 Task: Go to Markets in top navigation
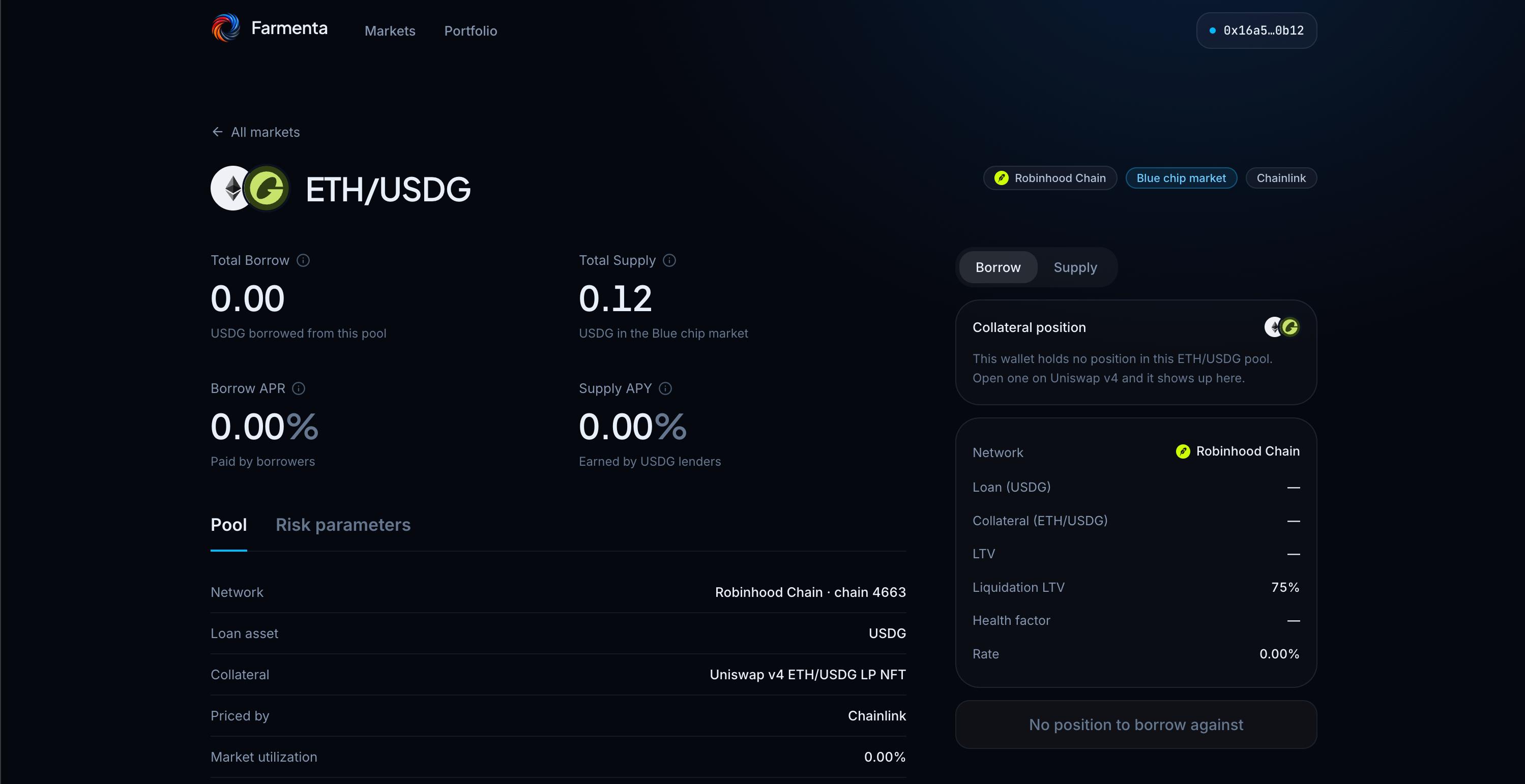coord(390,31)
